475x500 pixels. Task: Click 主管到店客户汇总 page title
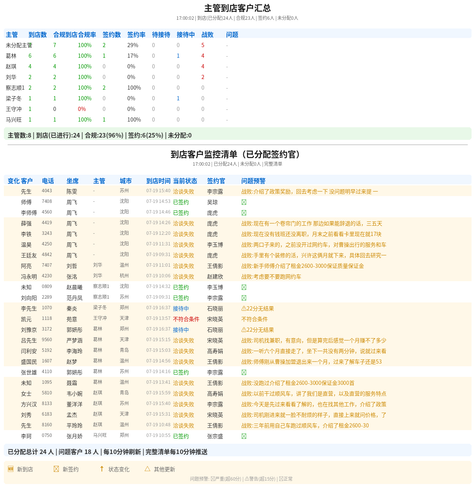pos(237,8)
